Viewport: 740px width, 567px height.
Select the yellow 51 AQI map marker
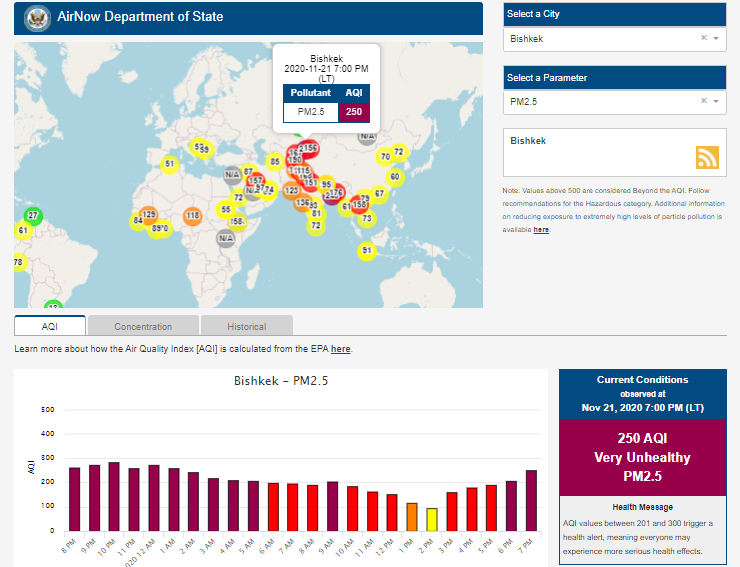(170, 164)
